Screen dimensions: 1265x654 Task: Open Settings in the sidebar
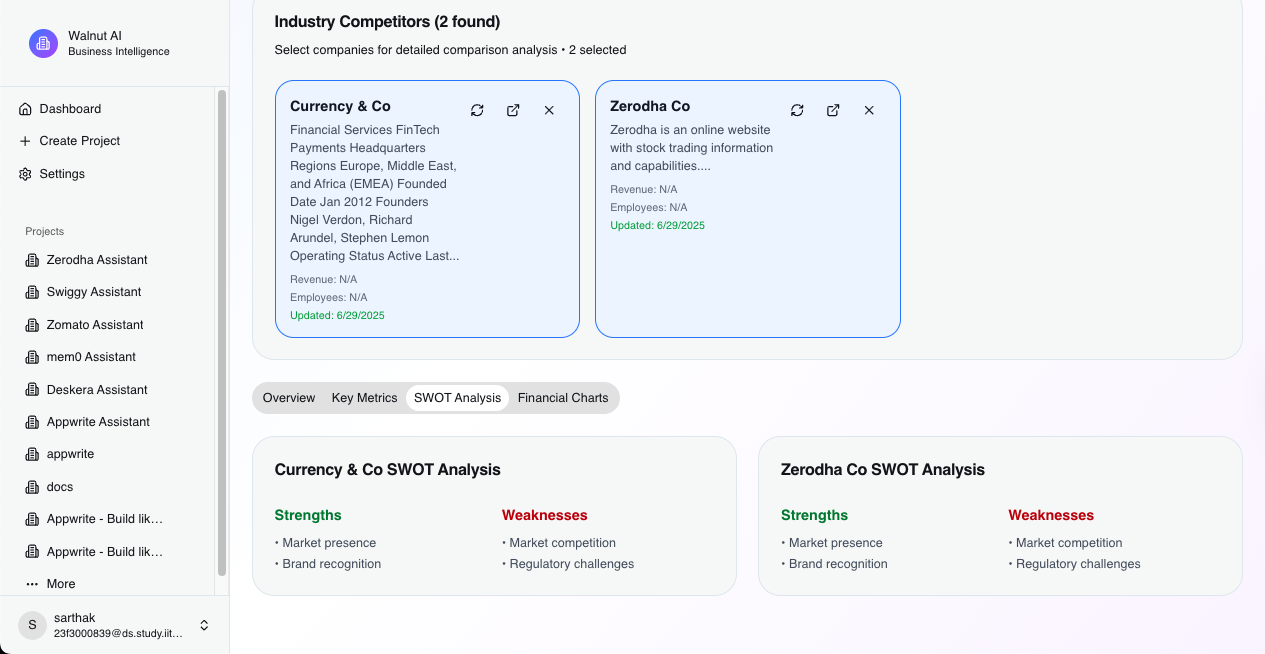(x=62, y=174)
